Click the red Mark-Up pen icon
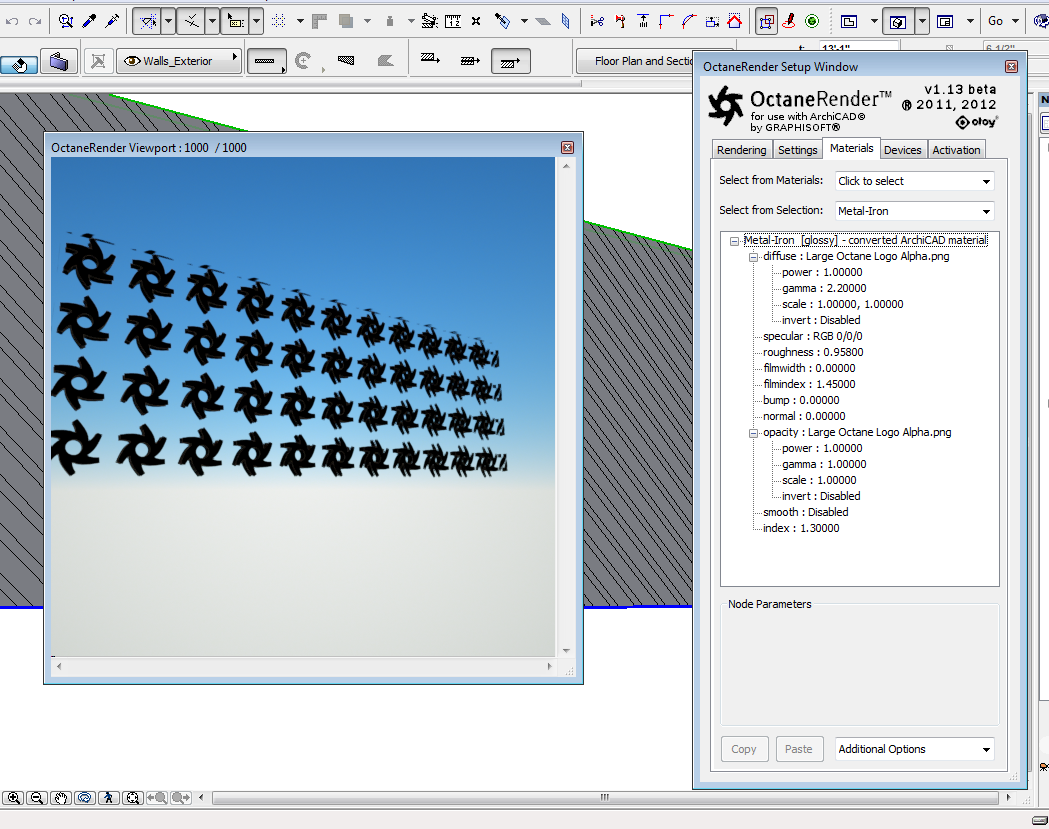Image resolution: width=1049 pixels, height=829 pixels. [x=789, y=21]
